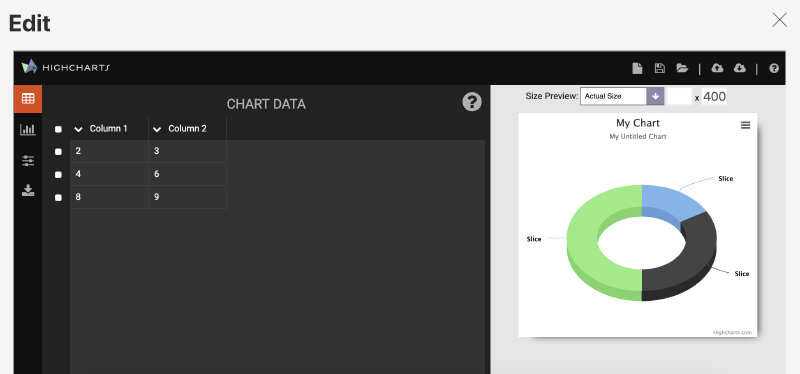Switch to the chart templates bar icon
The height and width of the screenshot is (374, 800).
28,130
